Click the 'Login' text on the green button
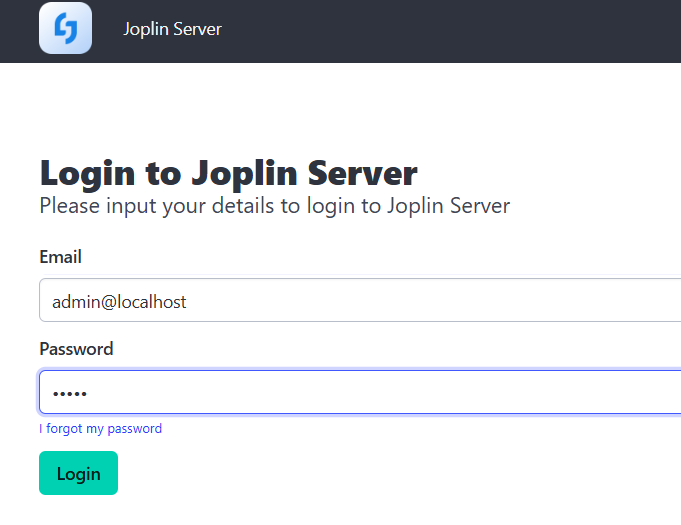The height and width of the screenshot is (525, 681). tap(78, 473)
